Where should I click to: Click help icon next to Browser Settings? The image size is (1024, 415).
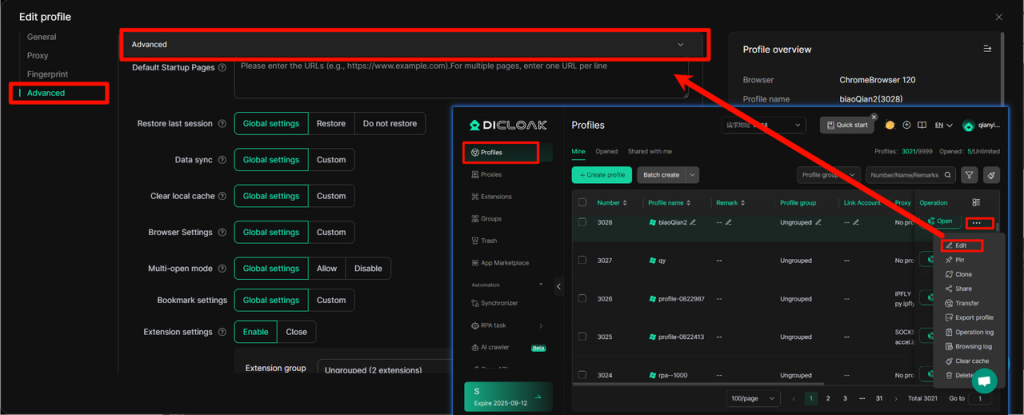[x=222, y=232]
